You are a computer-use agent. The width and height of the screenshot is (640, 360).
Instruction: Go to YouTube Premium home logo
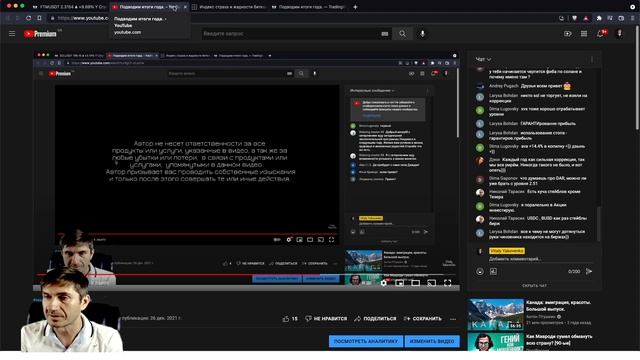point(40,34)
